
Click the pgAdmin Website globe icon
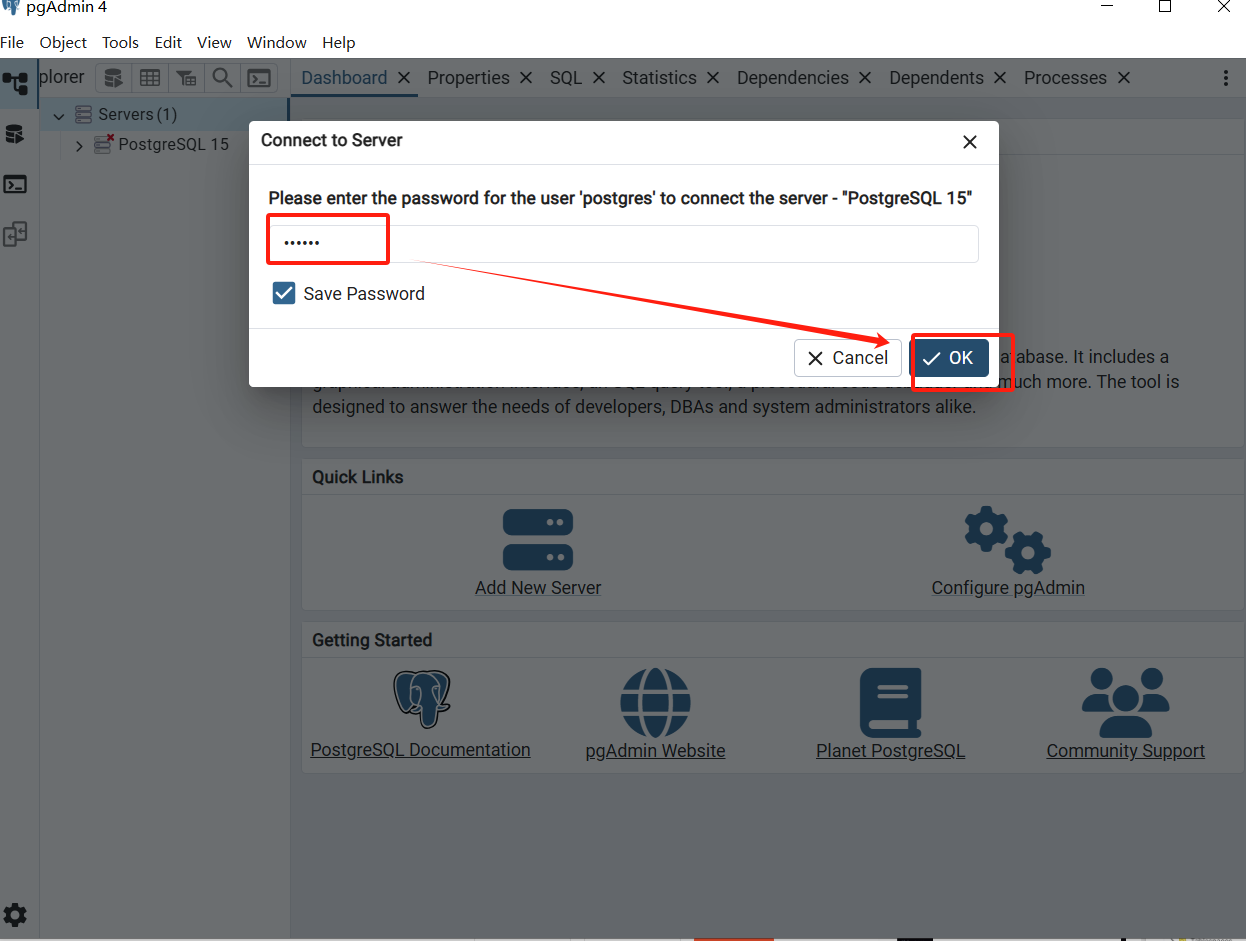coord(655,703)
